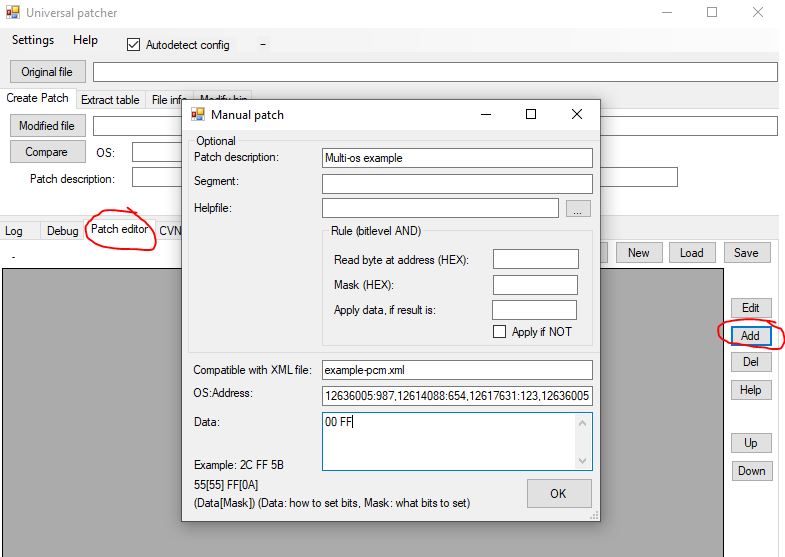Switch to the Extract table tab
785x557 pixels.
[110, 100]
